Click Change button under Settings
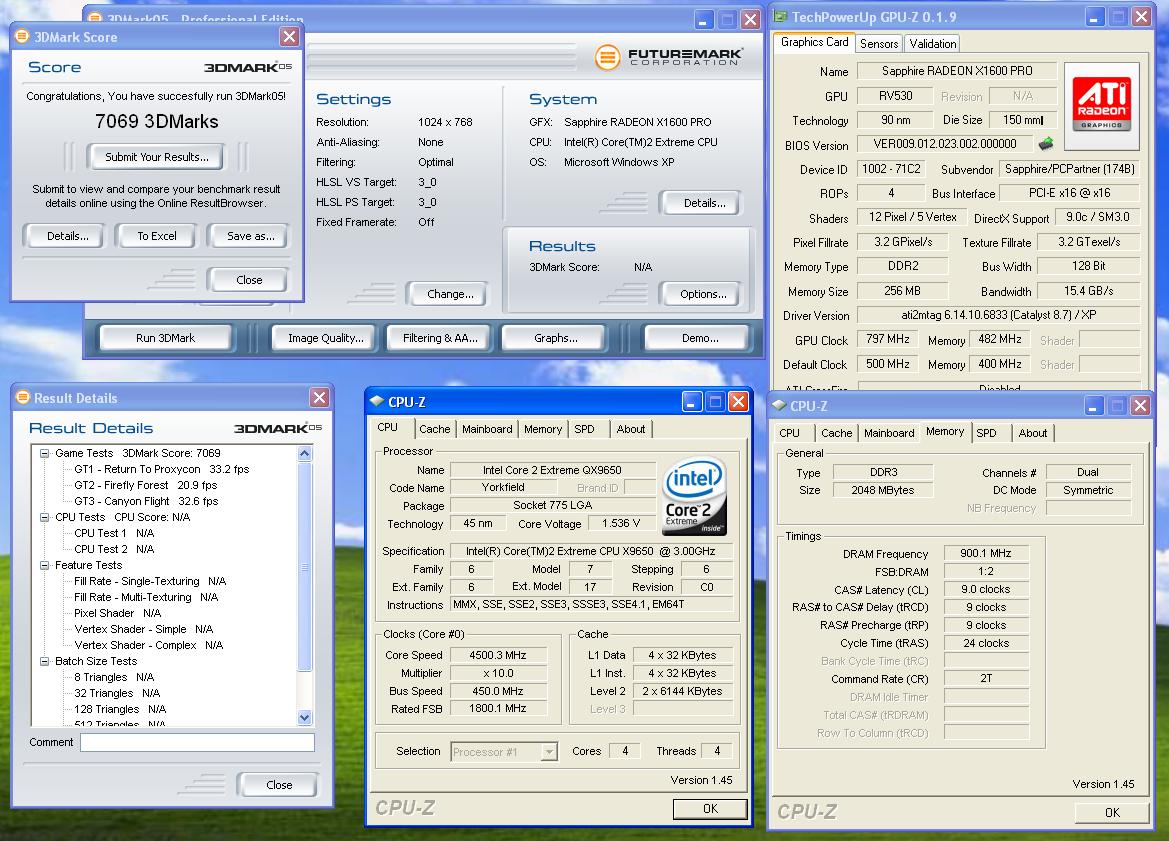This screenshot has width=1169, height=841. [450, 294]
